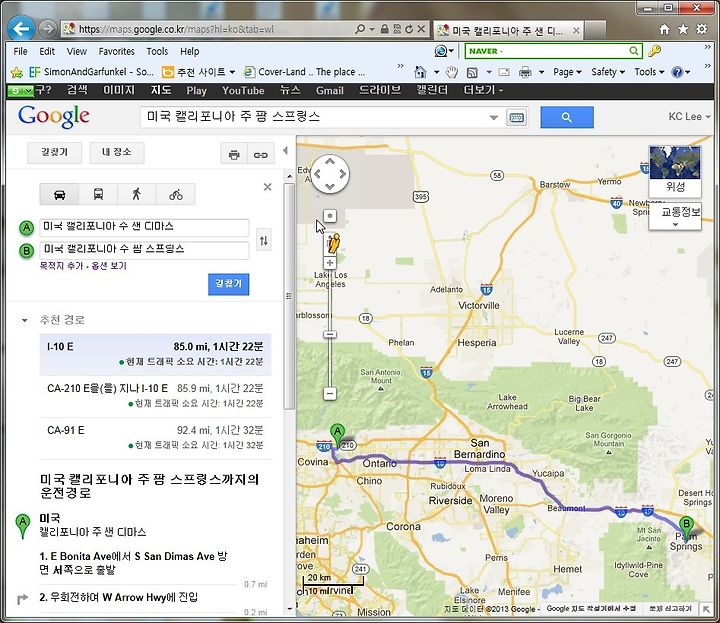Screen dimensions: 720x623
Task: Click the command bar Home page icon
Action: (x=420, y=72)
